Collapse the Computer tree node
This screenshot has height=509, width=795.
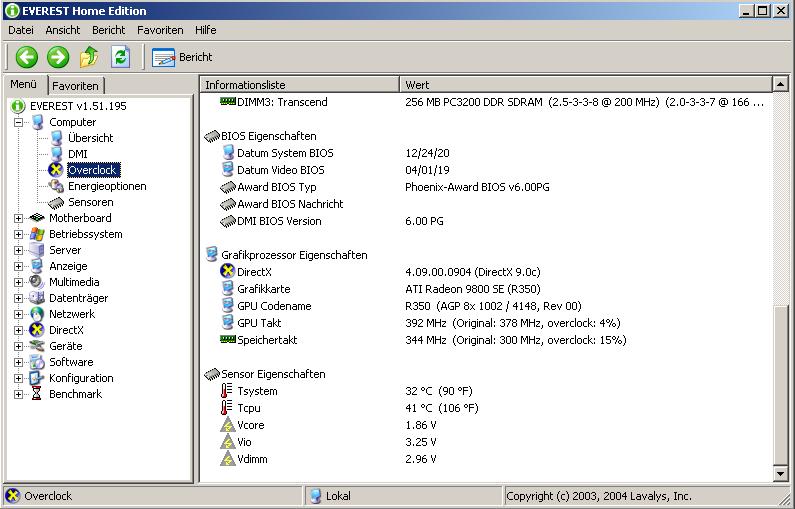[18, 122]
